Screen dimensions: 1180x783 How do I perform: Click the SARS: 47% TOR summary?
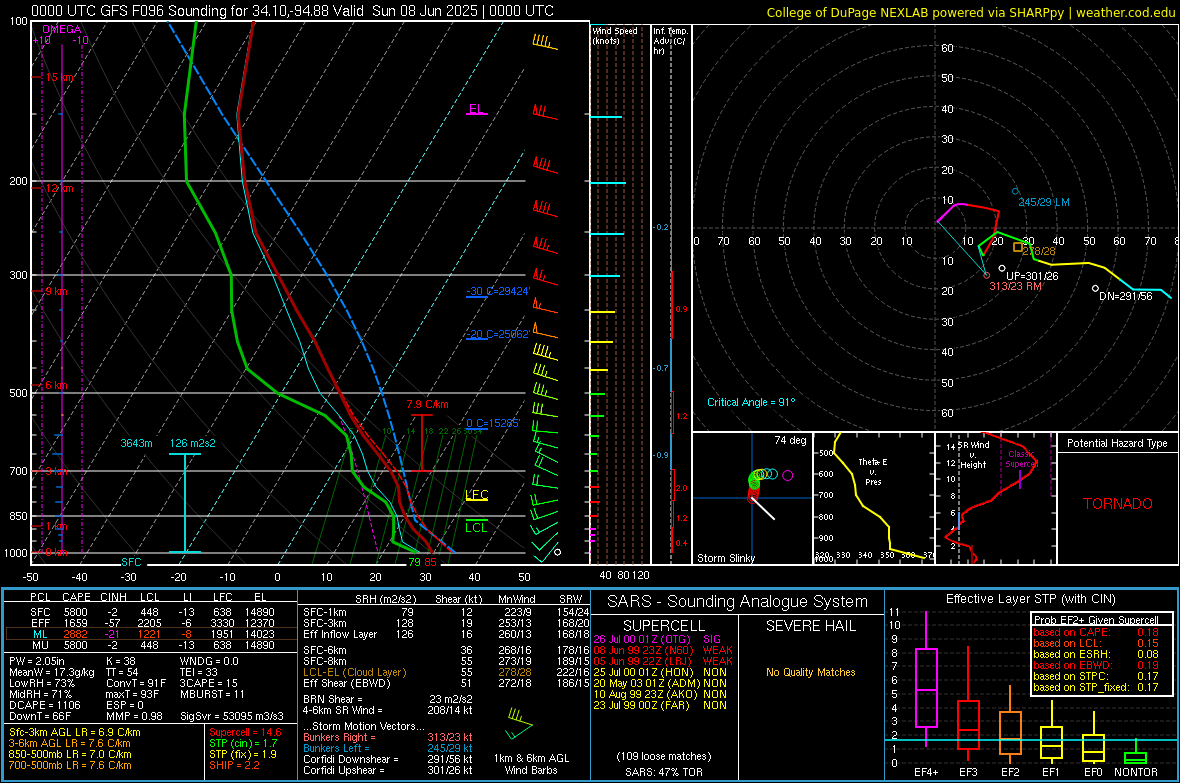(663, 772)
